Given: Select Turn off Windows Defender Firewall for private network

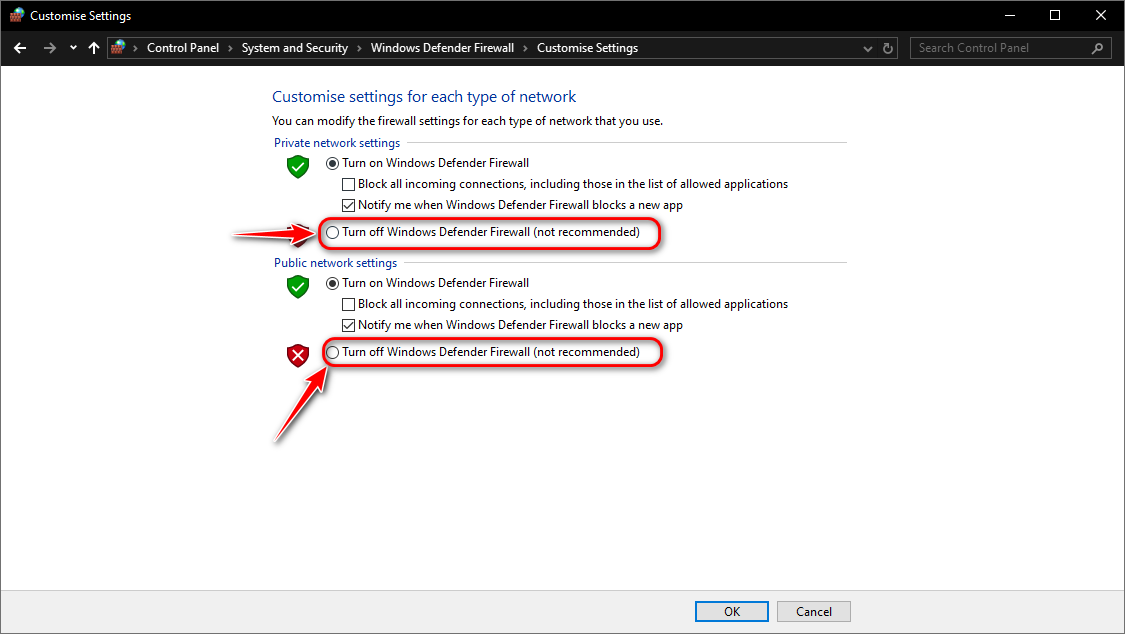Looking at the screenshot, I should [x=331, y=232].
